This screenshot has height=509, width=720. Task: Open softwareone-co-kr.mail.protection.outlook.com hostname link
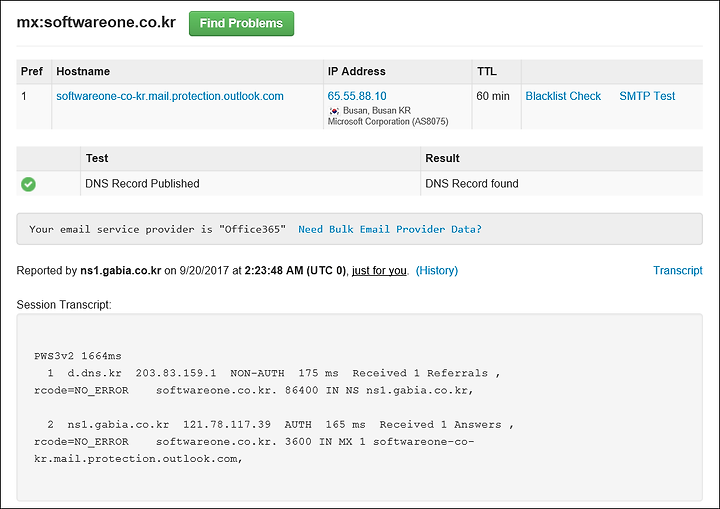[x=170, y=96]
